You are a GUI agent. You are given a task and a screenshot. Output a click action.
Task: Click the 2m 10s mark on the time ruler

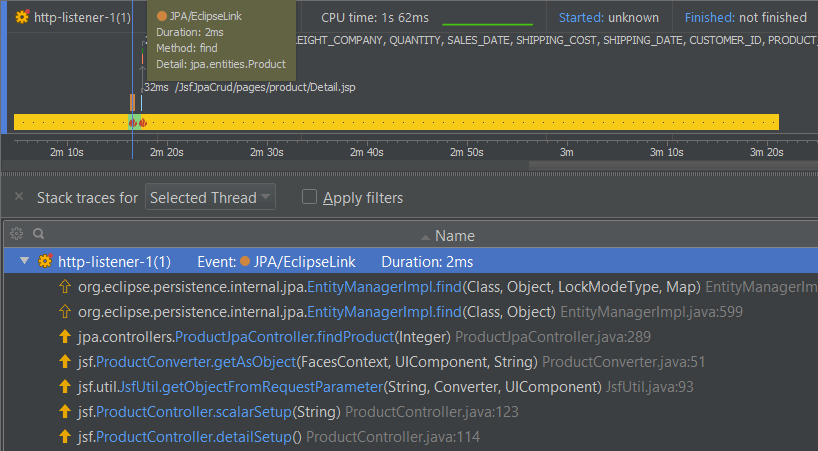point(67,152)
